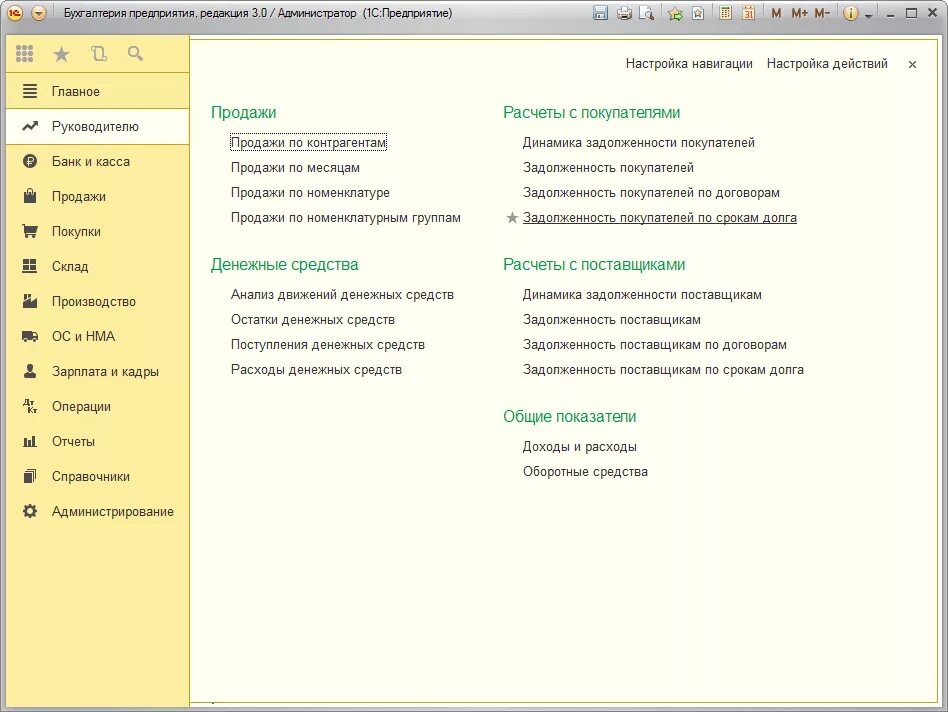Screen dimensions: 948x712
Task: Toggle favorite star for Задолженность покупателей по срокам долга
Action: tap(512, 218)
